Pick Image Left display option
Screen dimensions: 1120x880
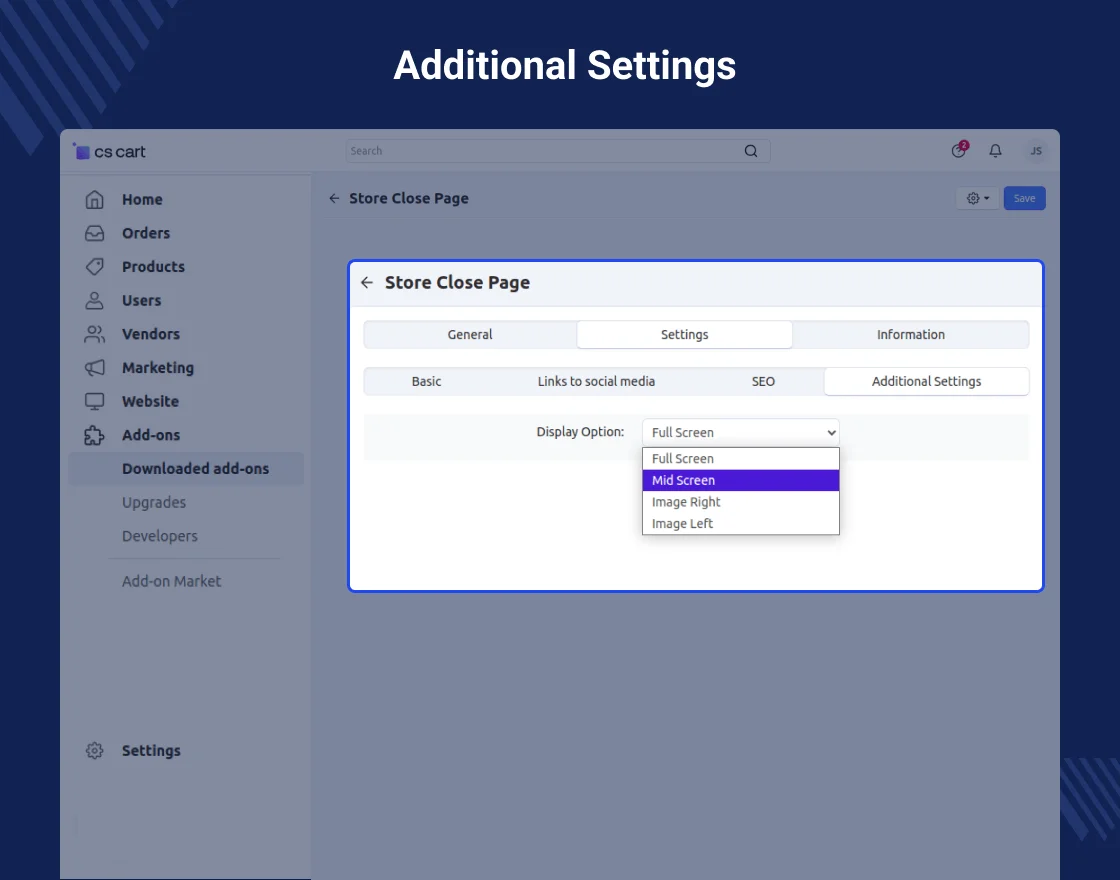[740, 524]
